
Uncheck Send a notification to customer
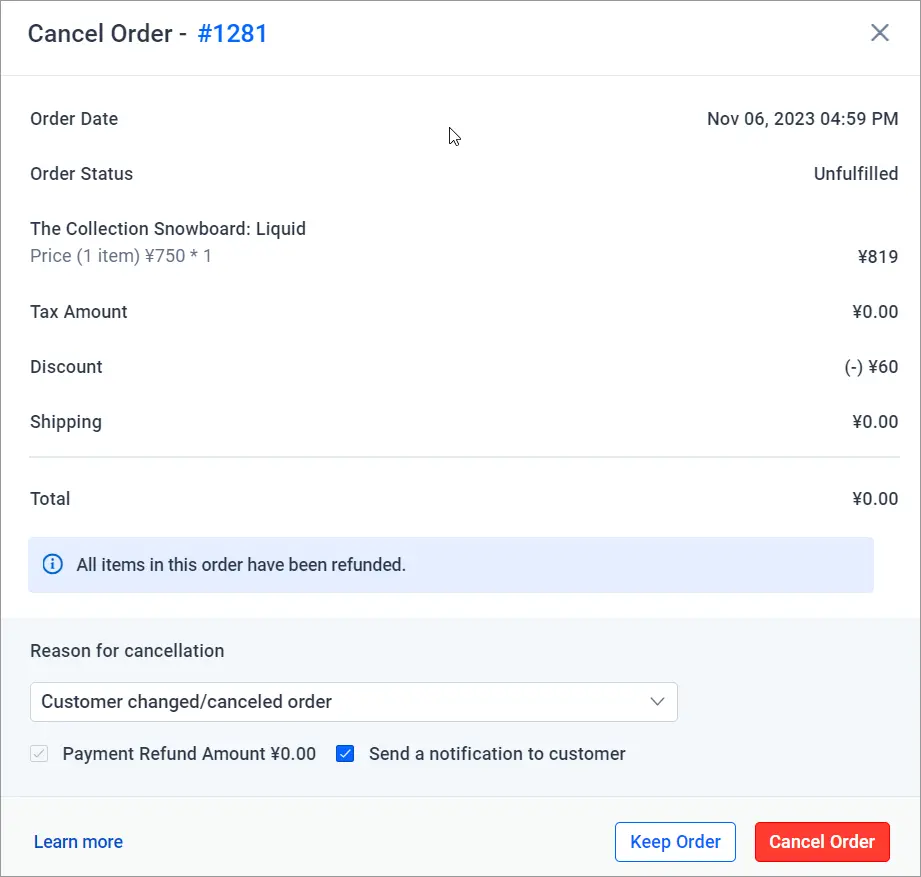pos(346,754)
